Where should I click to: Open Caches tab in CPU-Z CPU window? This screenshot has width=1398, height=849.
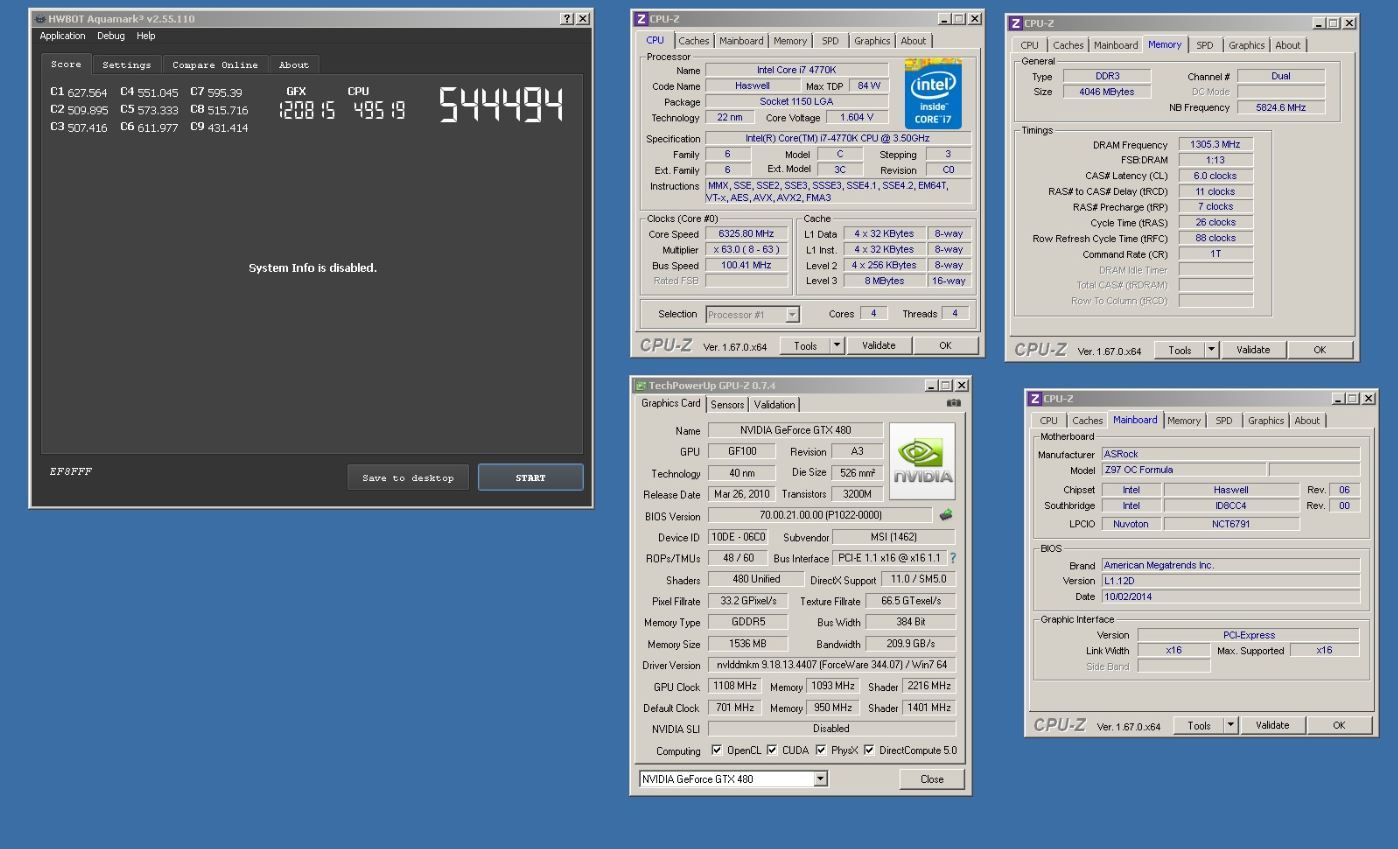694,41
